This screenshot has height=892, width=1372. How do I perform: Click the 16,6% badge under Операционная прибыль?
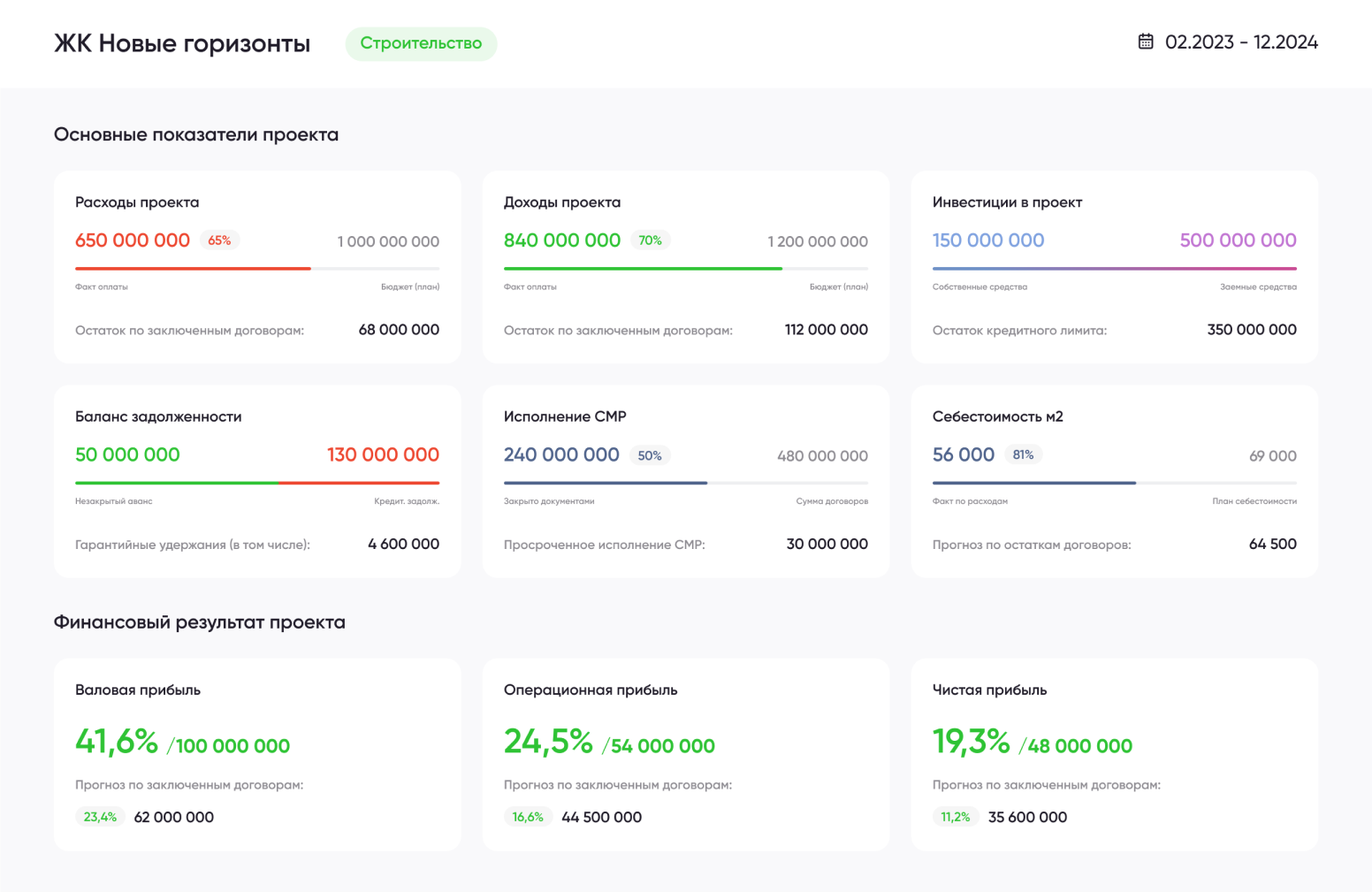[528, 817]
